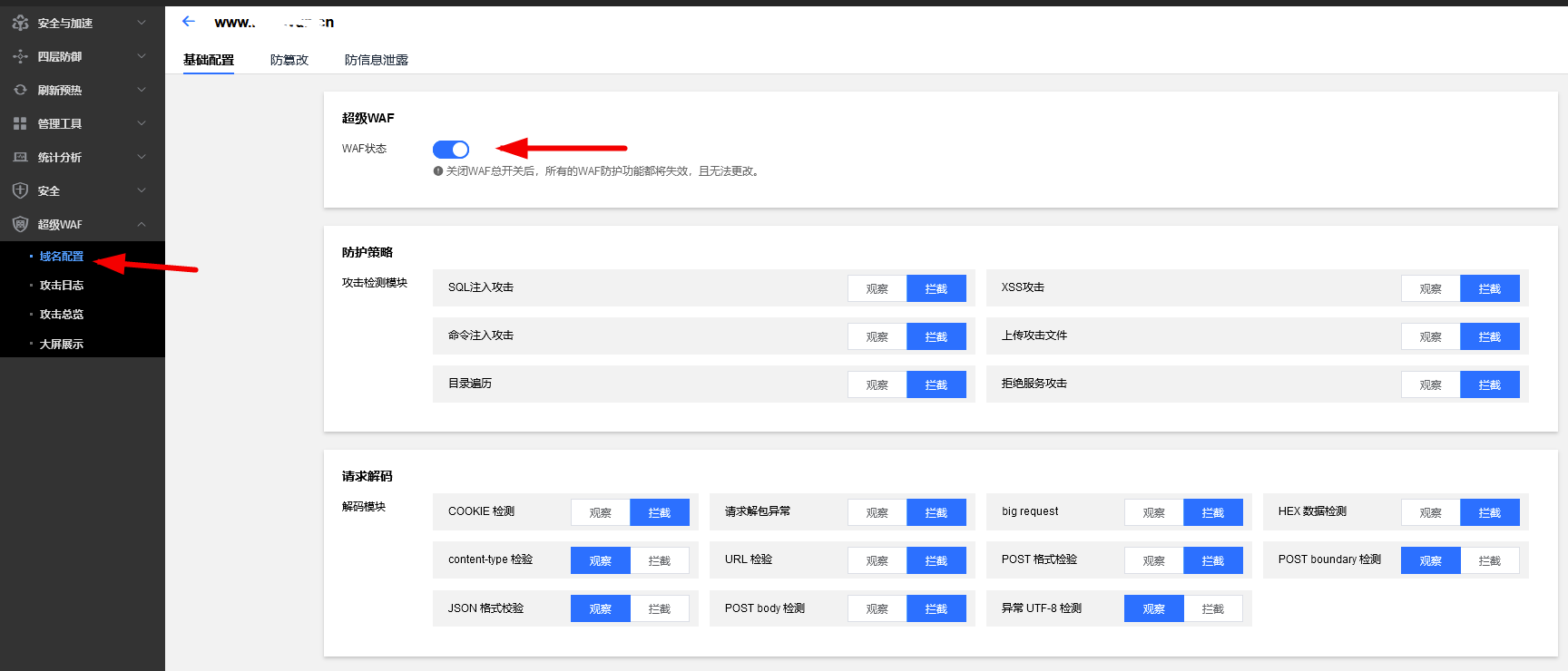
Task: Set XSS攻击 to 观察 mode
Action: [1431, 288]
